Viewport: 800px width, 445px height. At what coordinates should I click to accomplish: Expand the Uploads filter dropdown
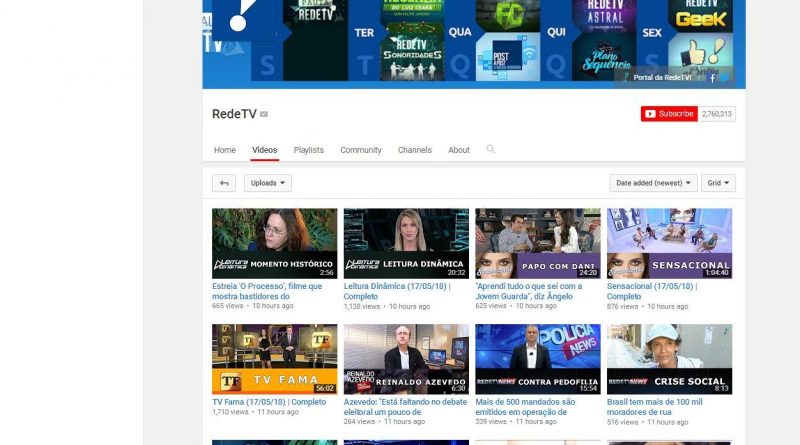(x=268, y=183)
